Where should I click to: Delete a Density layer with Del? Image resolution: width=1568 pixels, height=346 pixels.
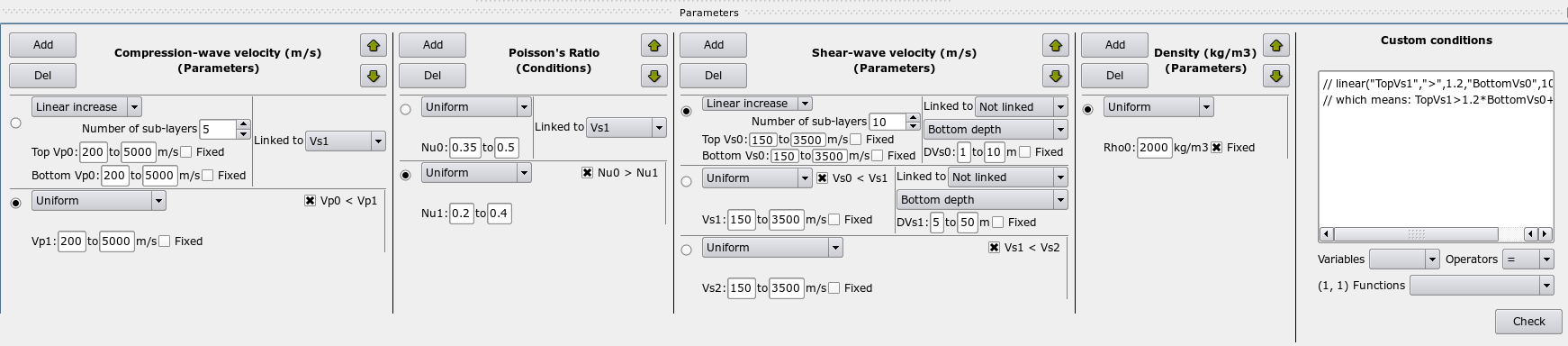click(1114, 76)
